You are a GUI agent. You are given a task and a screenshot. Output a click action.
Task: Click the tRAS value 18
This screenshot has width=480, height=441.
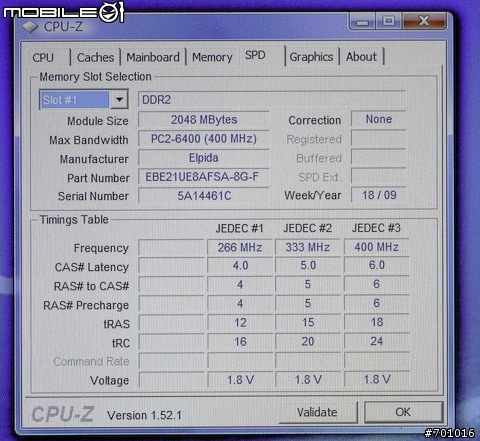click(x=376, y=322)
